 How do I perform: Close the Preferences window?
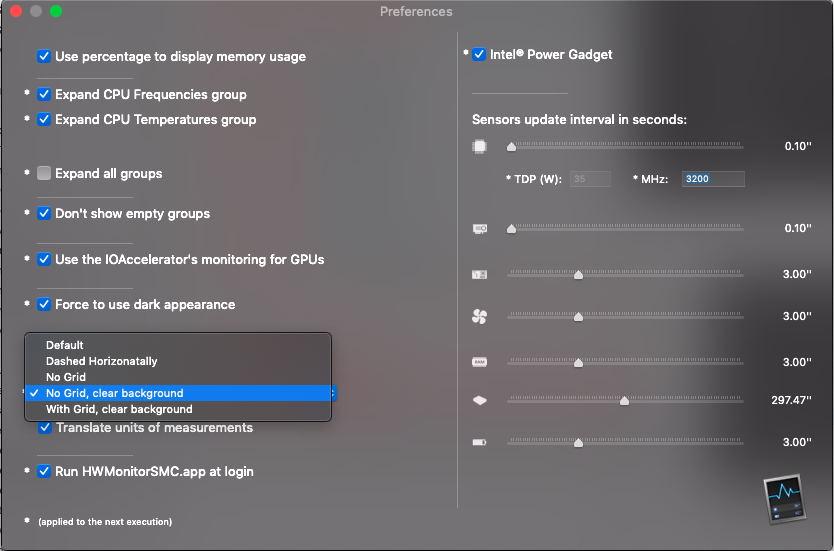(16, 11)
